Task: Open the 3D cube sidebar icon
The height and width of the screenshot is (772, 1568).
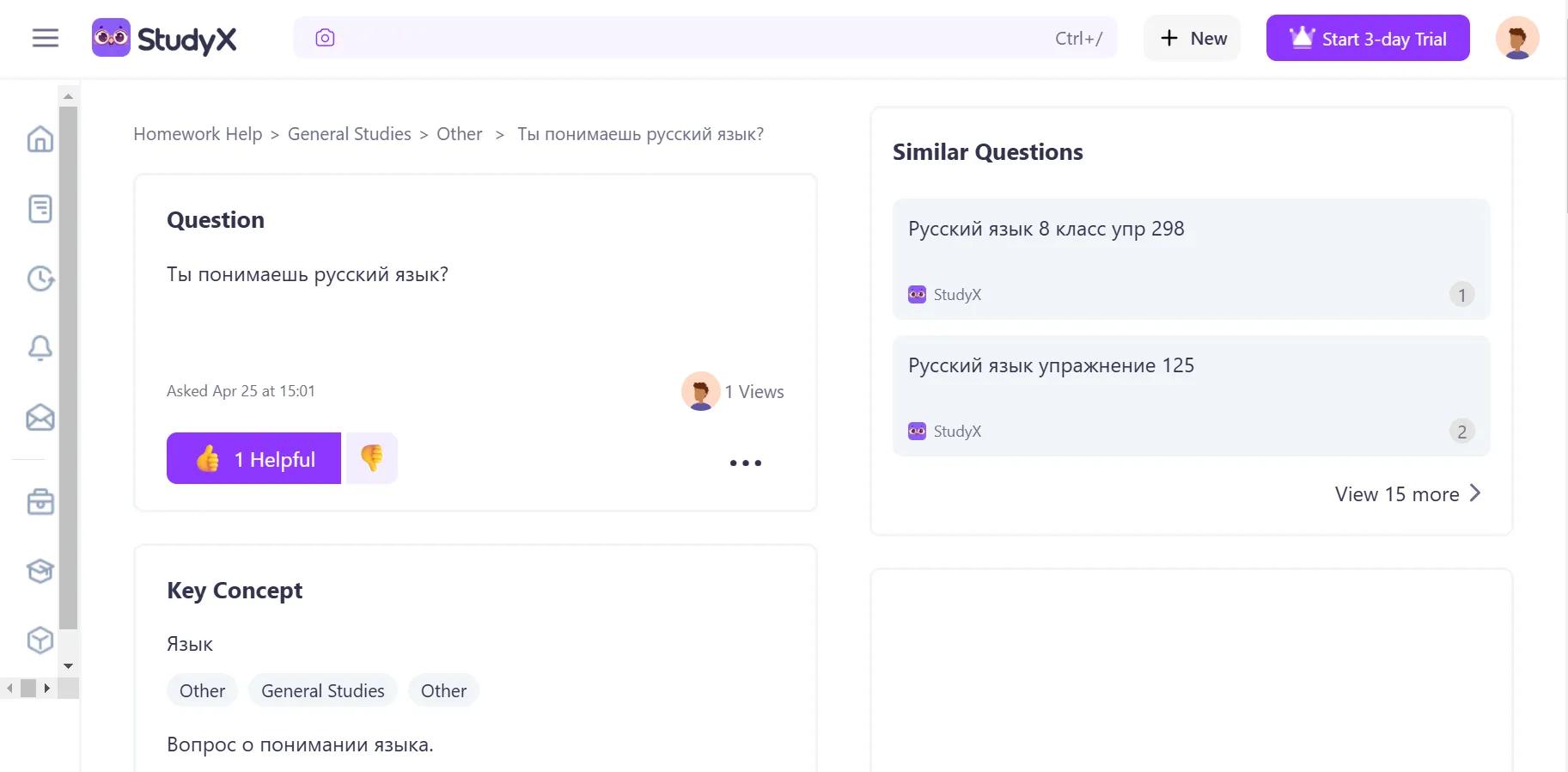Action: tap(40, 640)
